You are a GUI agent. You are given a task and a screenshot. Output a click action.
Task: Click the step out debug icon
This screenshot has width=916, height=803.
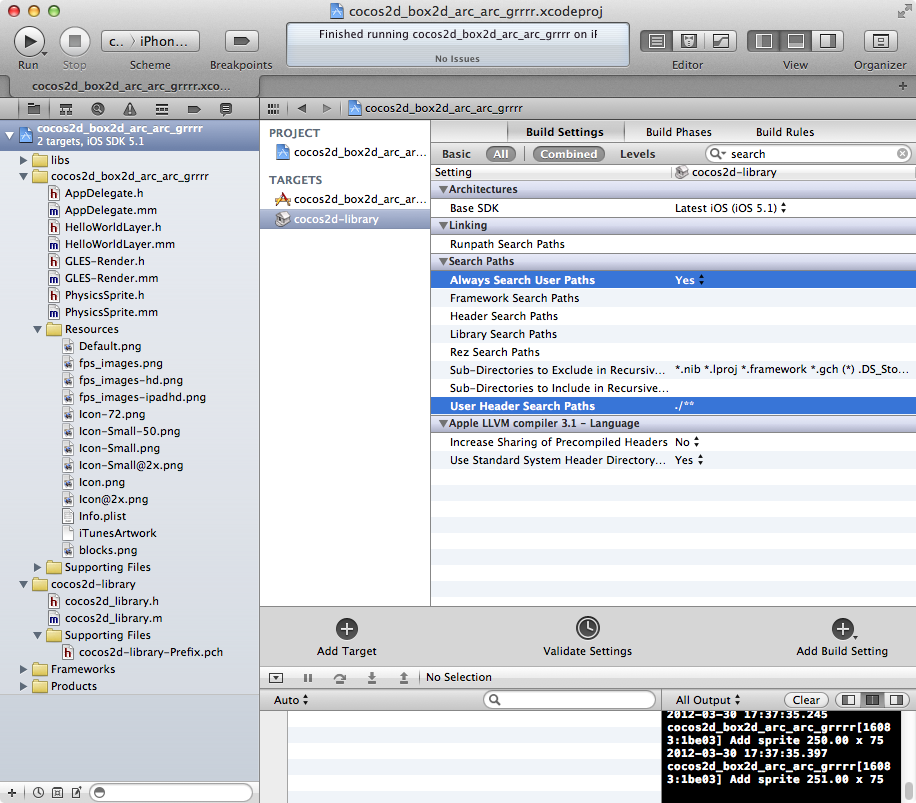click(404, 678)
